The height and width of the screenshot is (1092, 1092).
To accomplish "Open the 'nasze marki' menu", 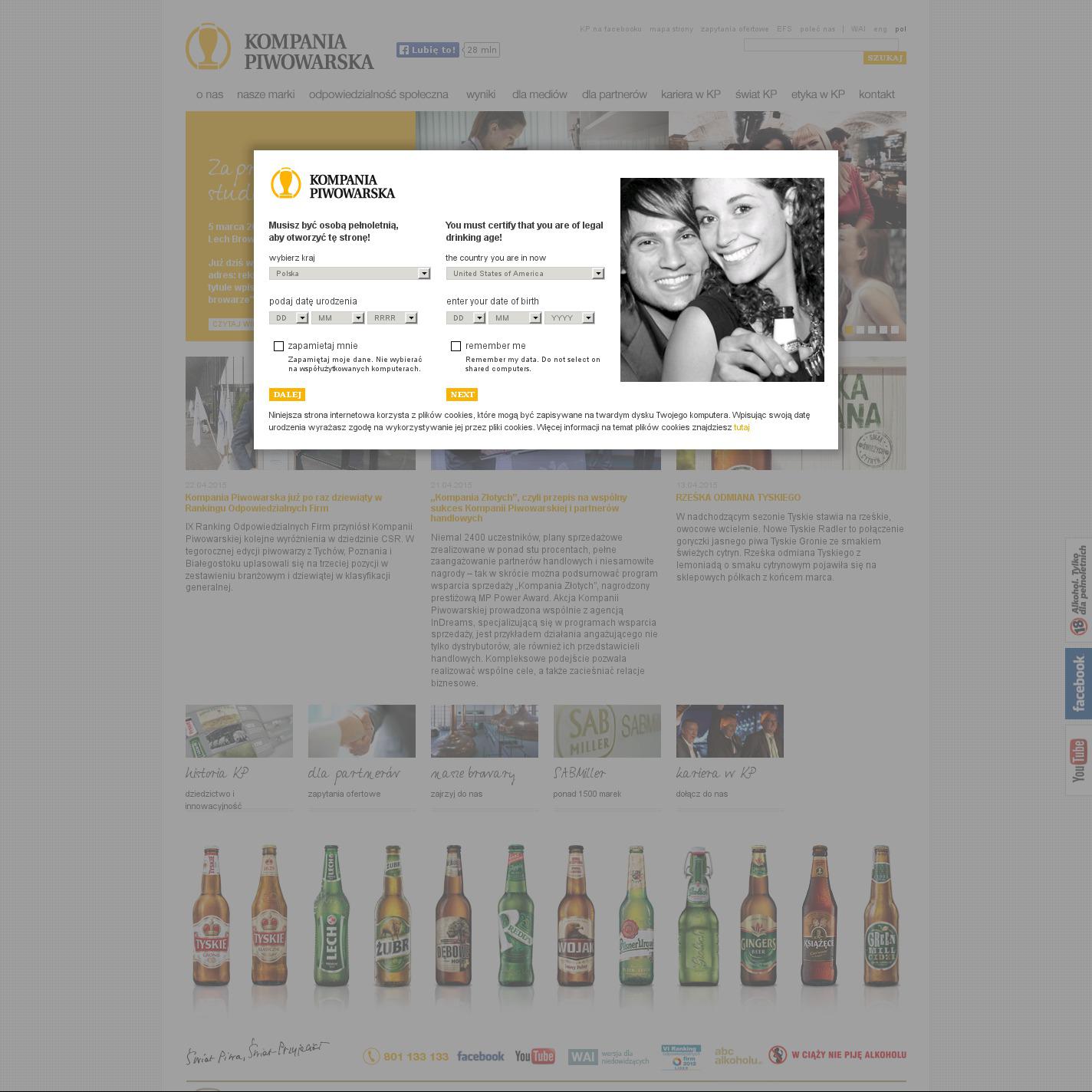I will [265, 94].
